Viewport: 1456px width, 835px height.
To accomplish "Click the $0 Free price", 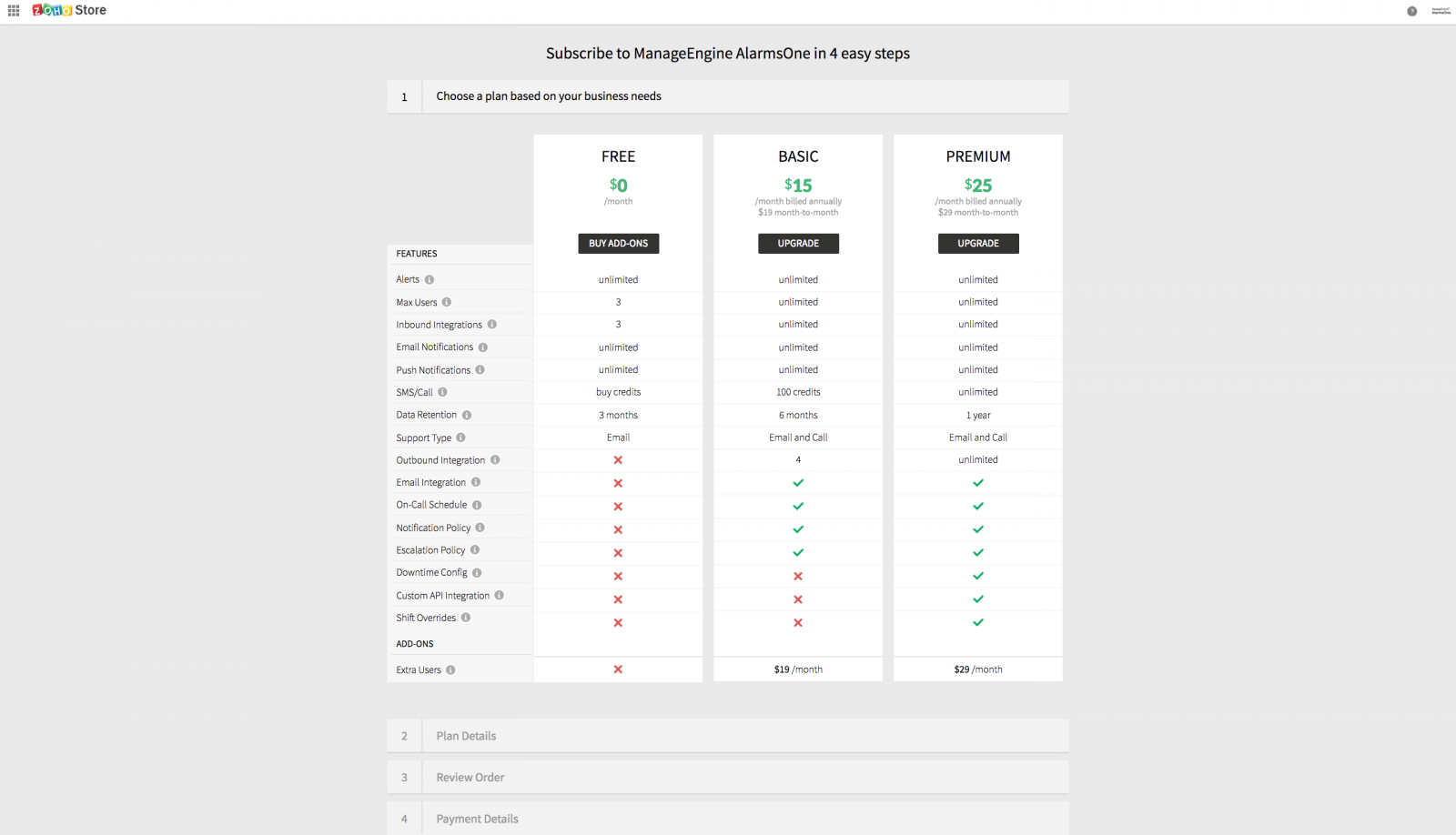I will [x=619, y=185].
